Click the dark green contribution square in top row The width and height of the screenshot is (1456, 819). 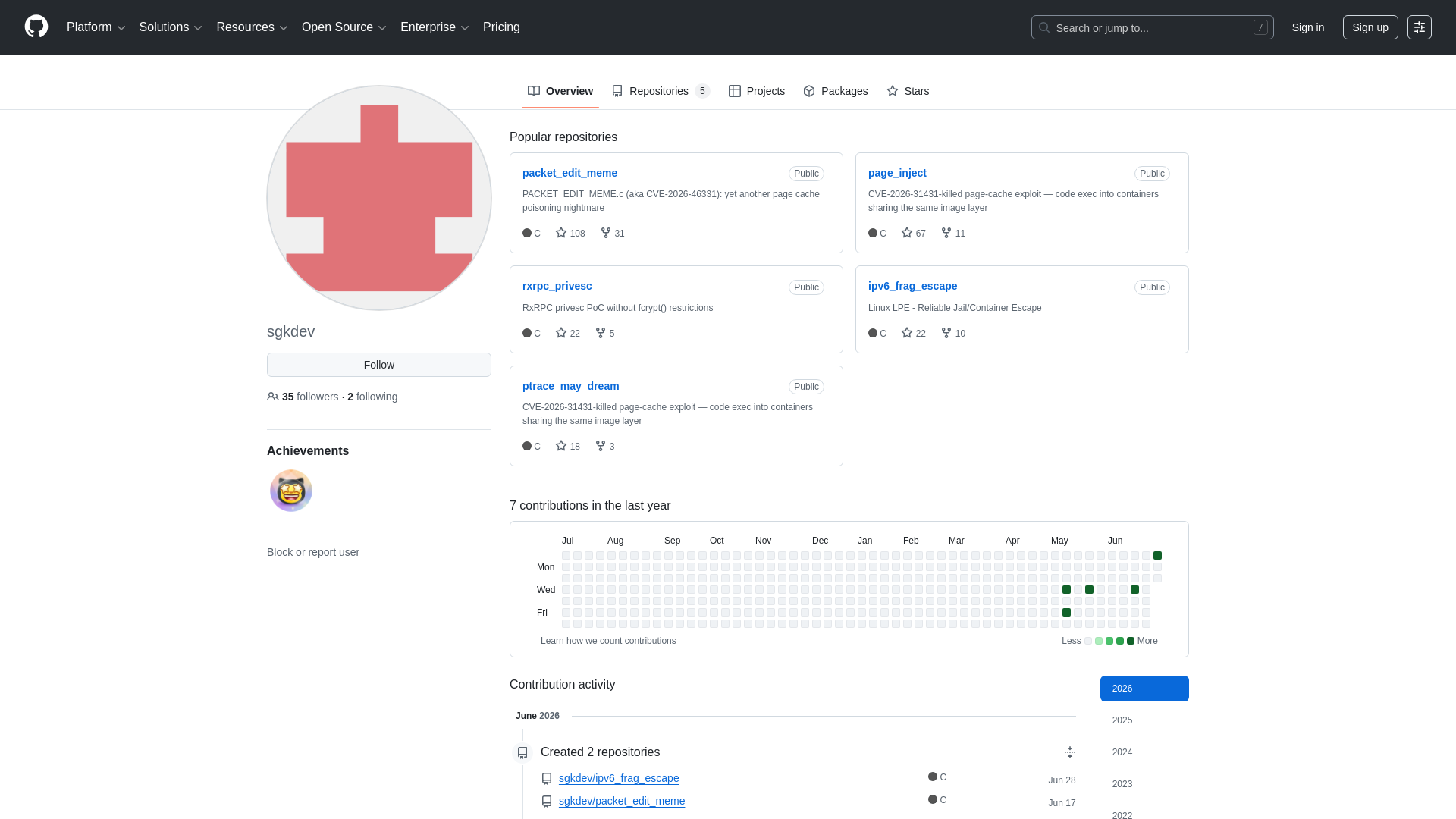pyautogui.click(x=1157, y=556)
